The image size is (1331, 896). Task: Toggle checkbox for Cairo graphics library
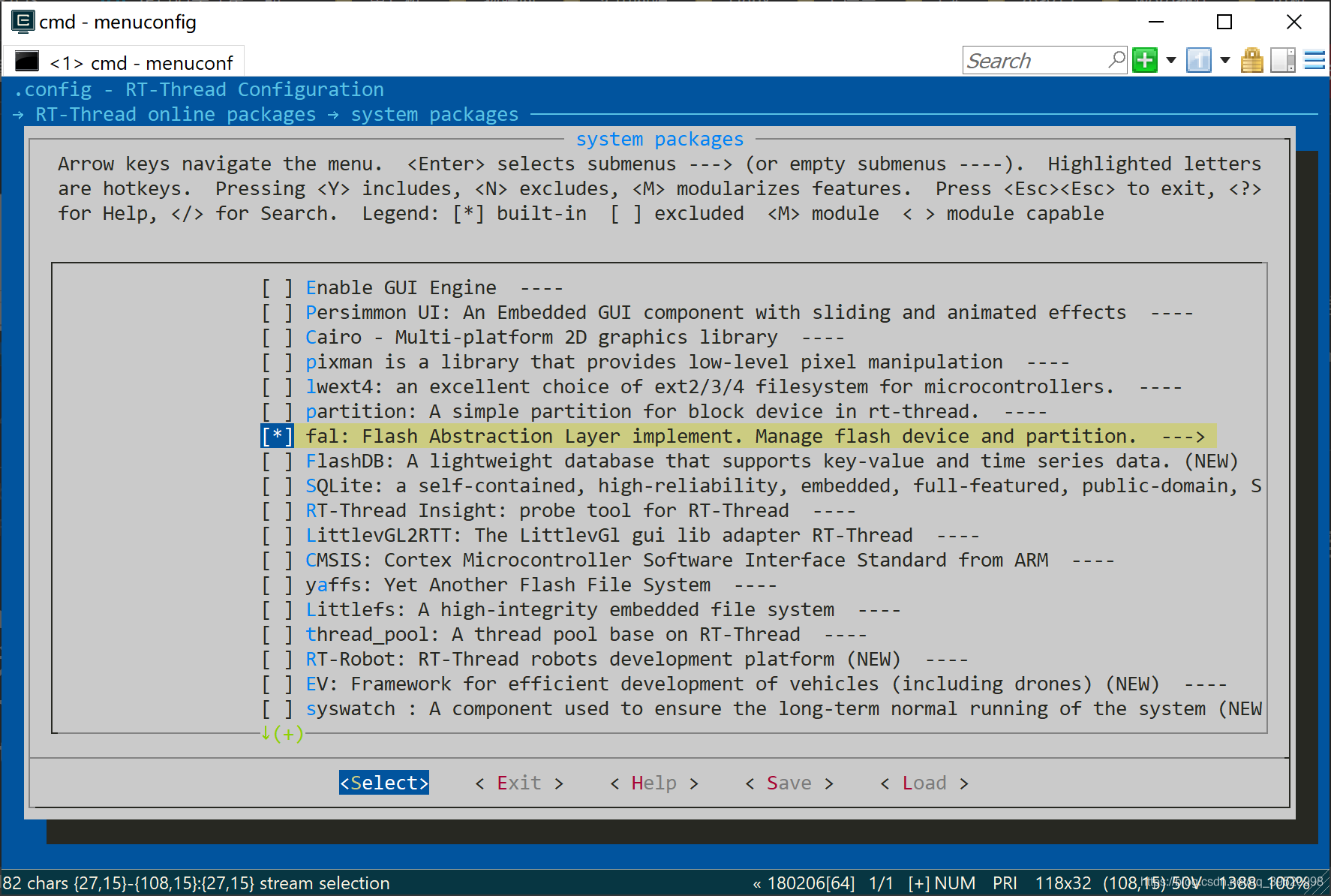(x=277, y=338)
